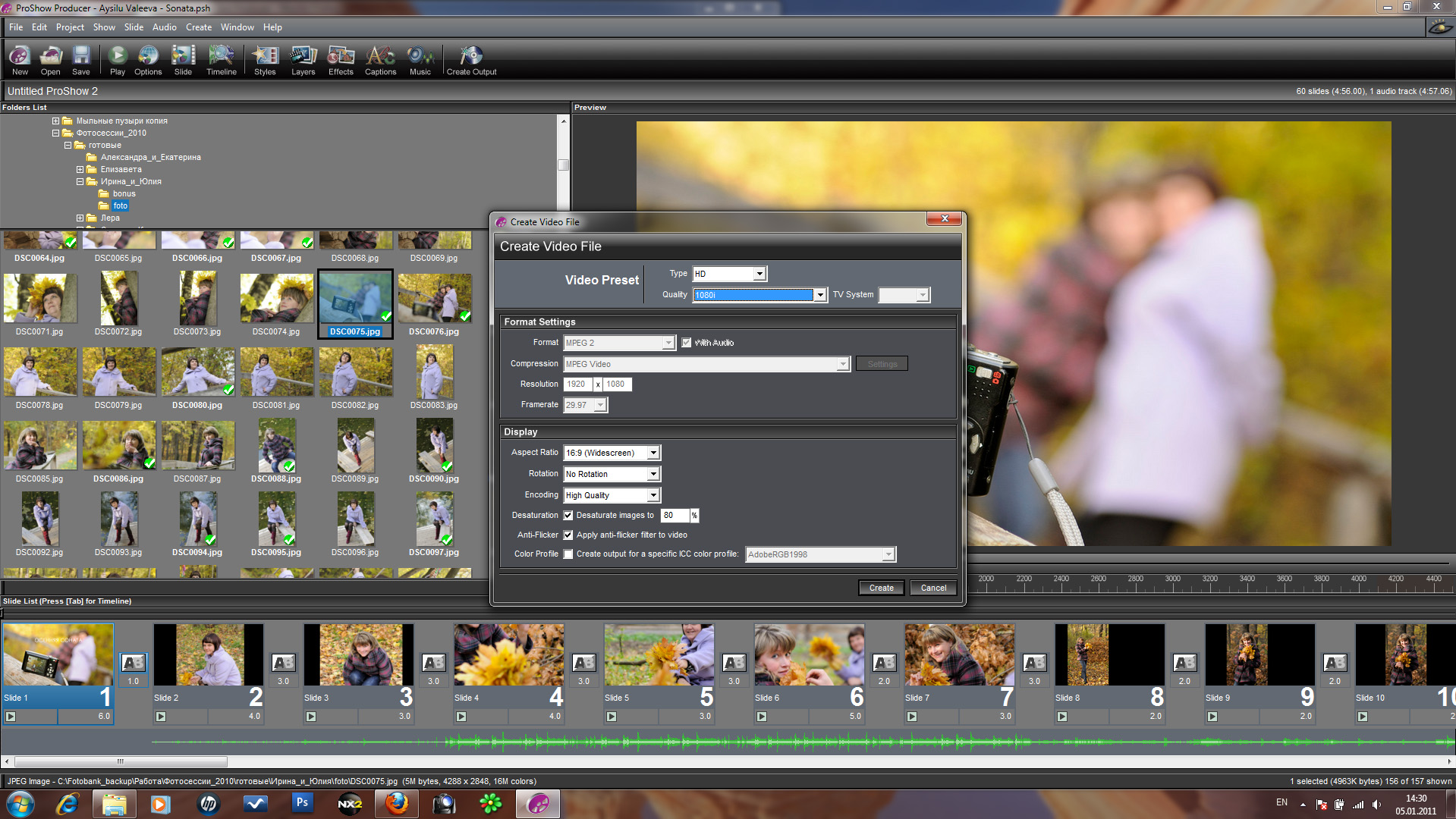Open the Captions toolbar icon
The image size is (1456, 819).
coord(380,60)
